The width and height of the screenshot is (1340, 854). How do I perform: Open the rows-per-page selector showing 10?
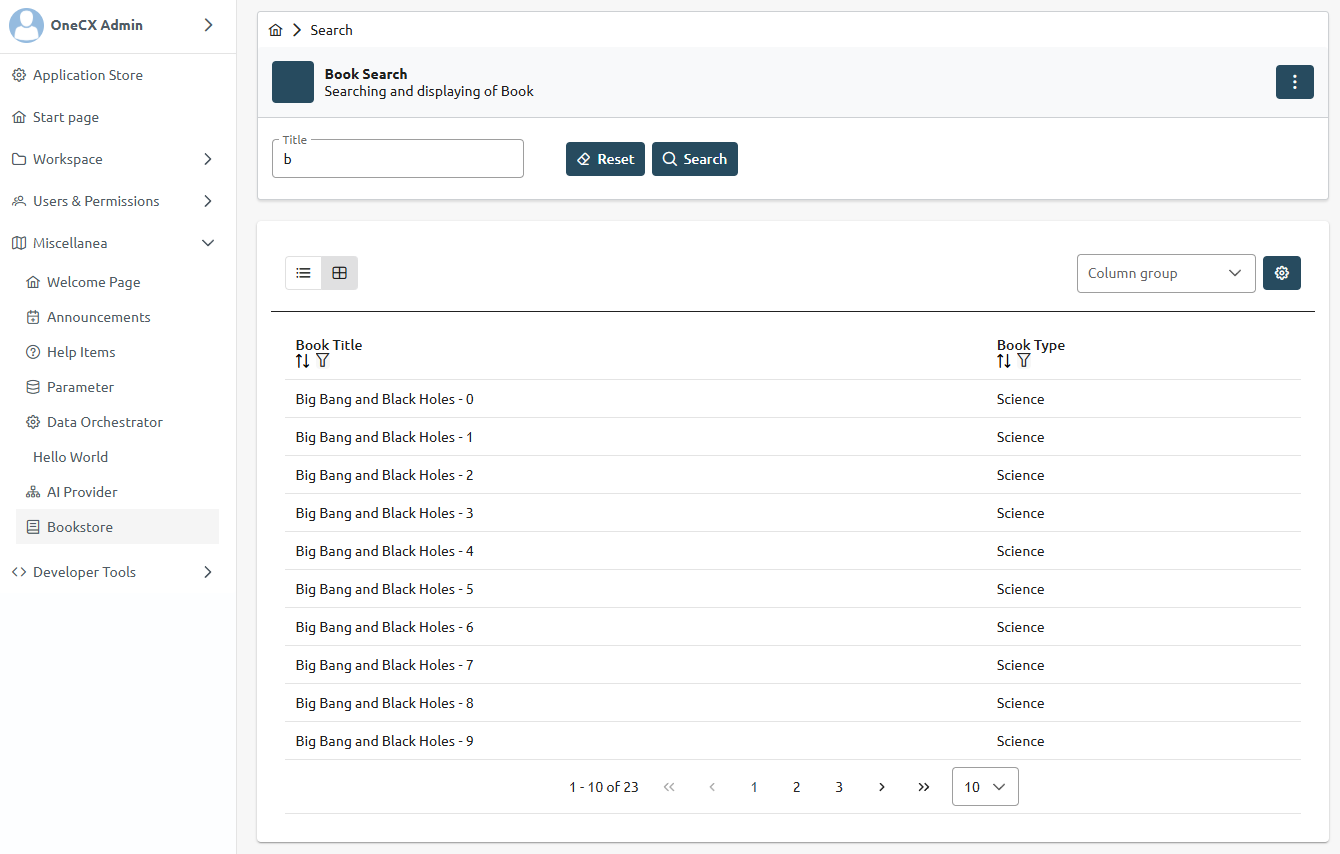tap(984, 787)
